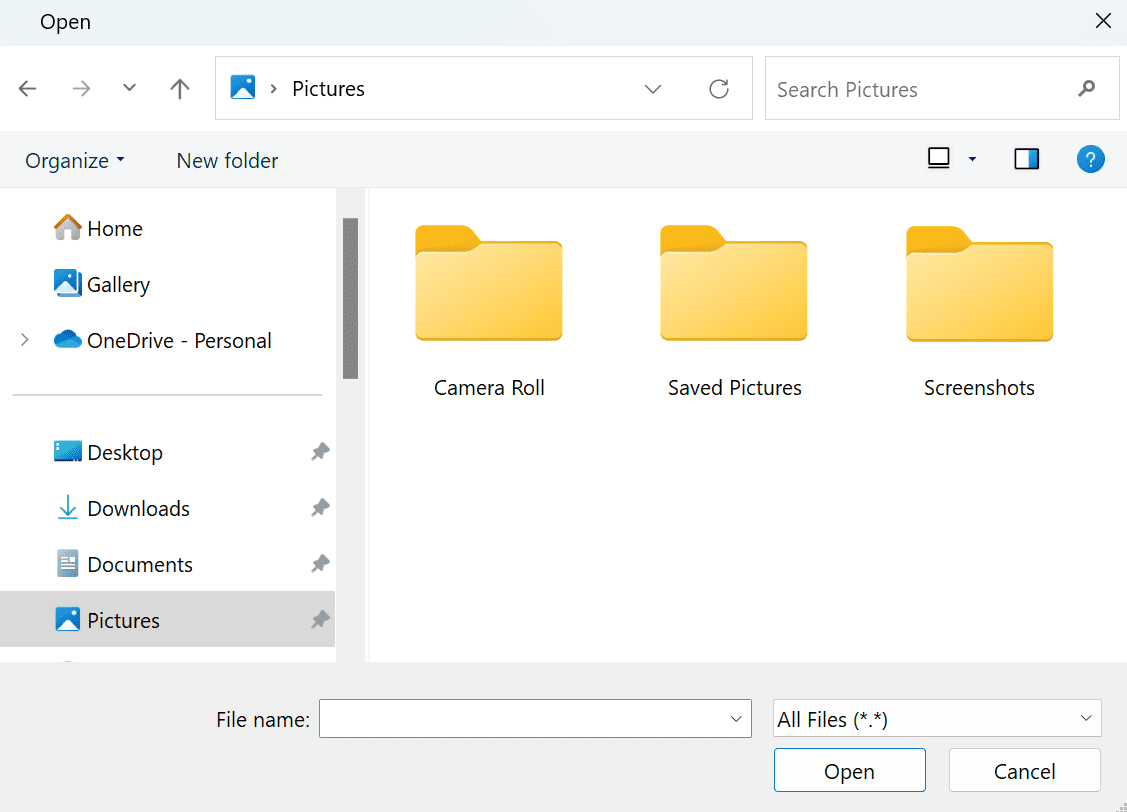1127x812 pixels.
Task: Unpin Desktop using its pin icon
Action: point(320,453)
